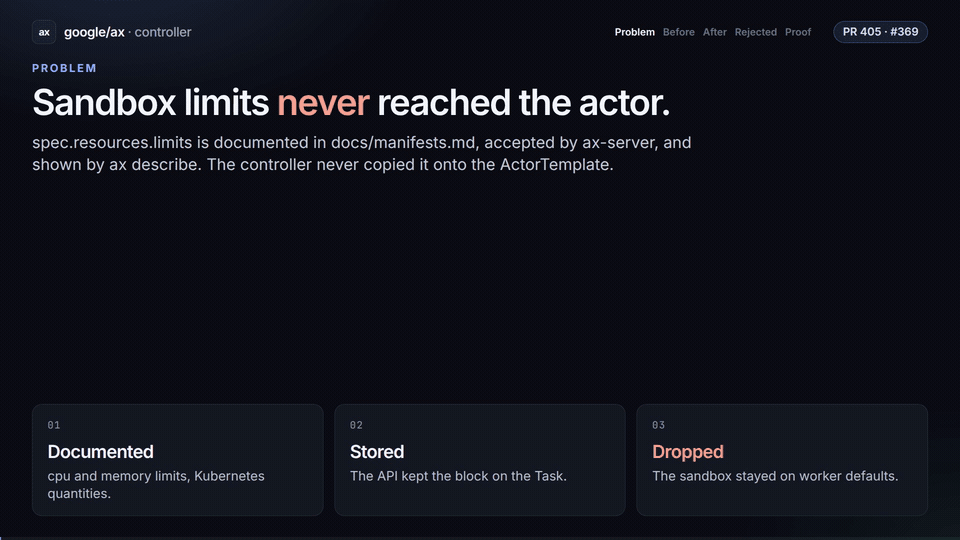The image size is (960, 540).
Task: Select the Documented card
Action: (178, 460)
